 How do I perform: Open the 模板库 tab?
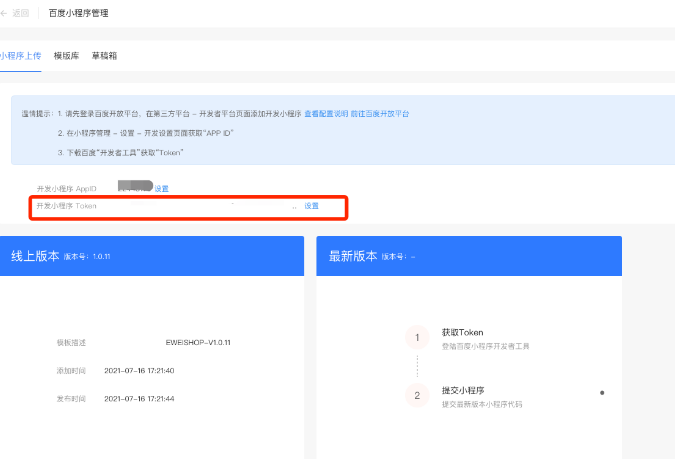click(66, 56)
